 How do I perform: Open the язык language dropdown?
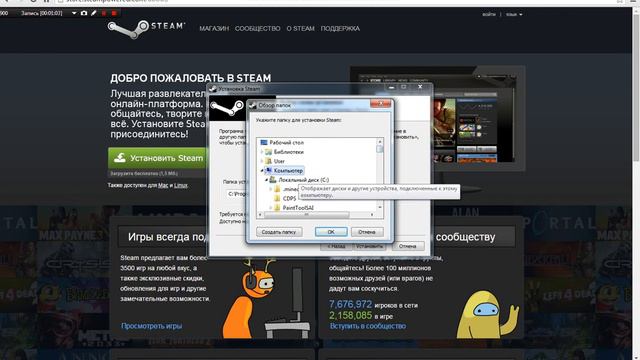click(x=514, y=14)
